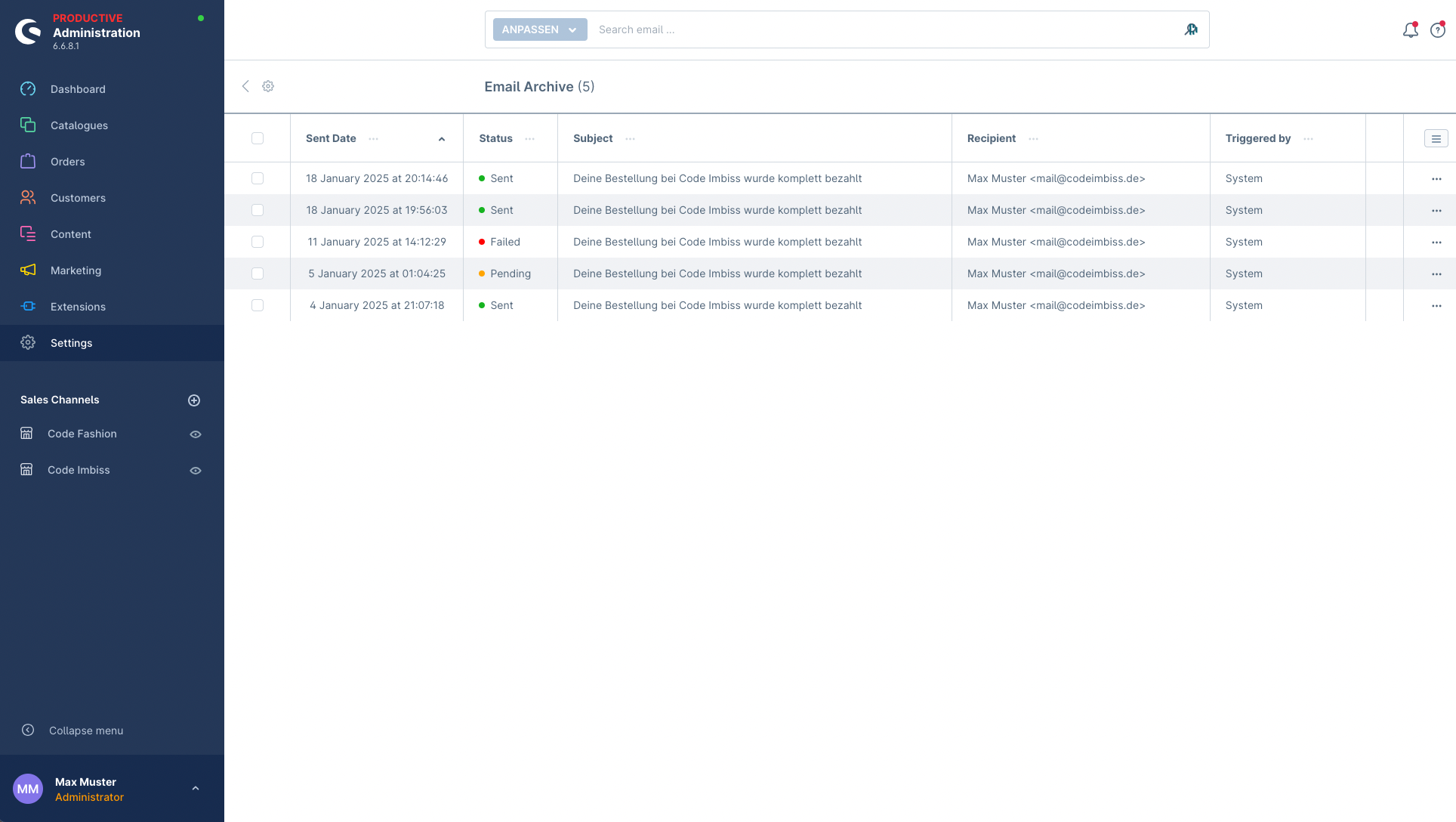
Task: Open actions for 18 January 19:56:03 email
Action: point(1436,211)
